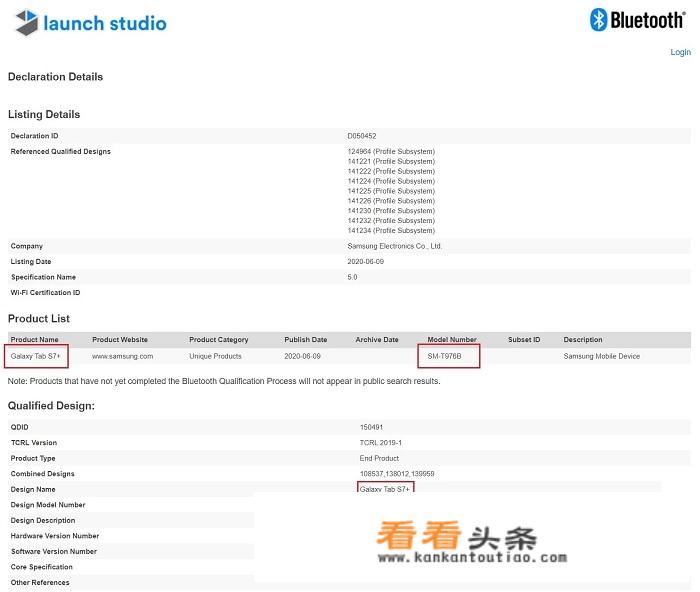Screen dimensions: 700x592
Task: Click the Description column header
Action: click(x=583, y=340)
